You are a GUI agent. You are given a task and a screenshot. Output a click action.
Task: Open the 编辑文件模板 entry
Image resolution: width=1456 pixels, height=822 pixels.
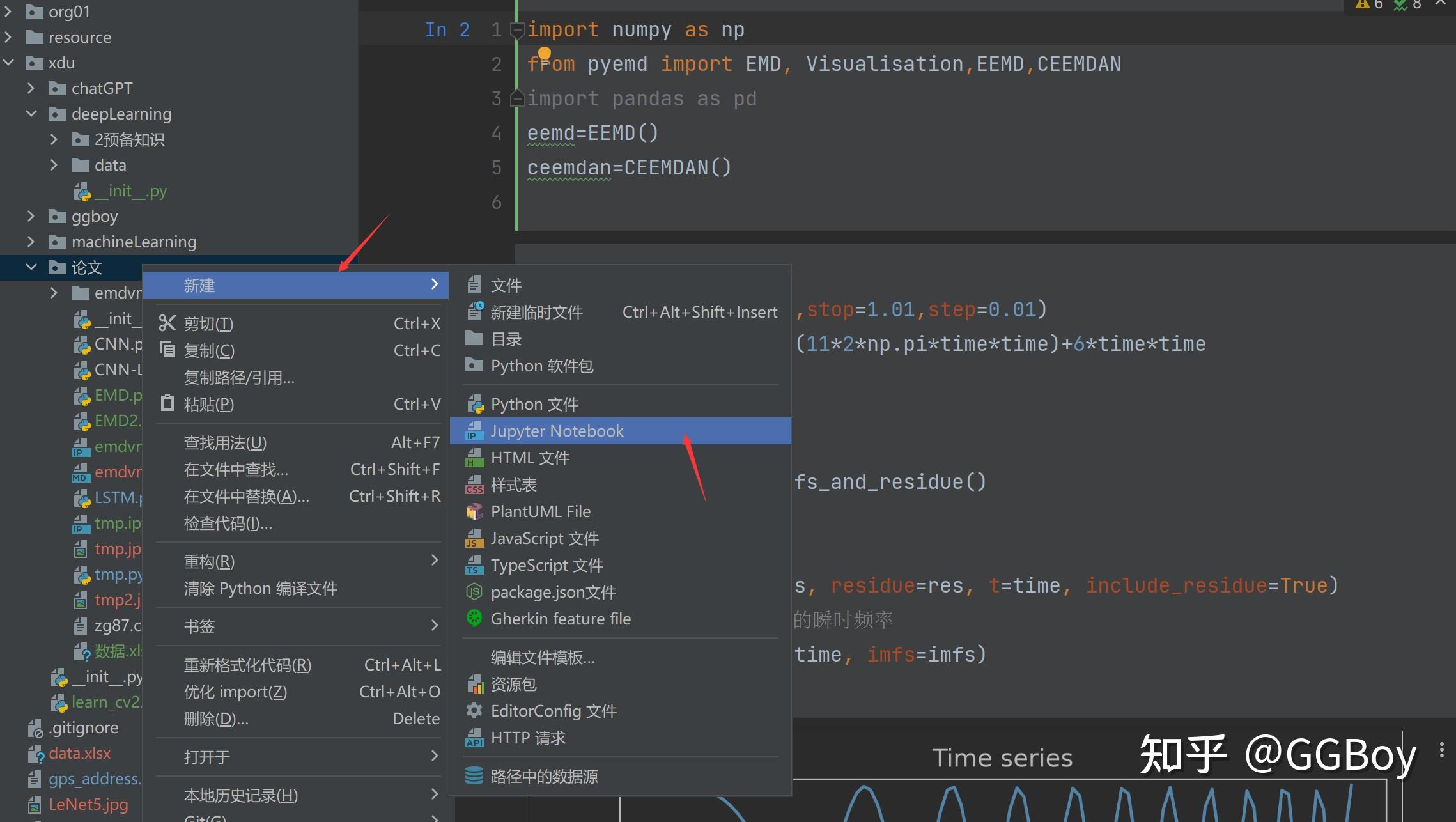click(542, 657)
